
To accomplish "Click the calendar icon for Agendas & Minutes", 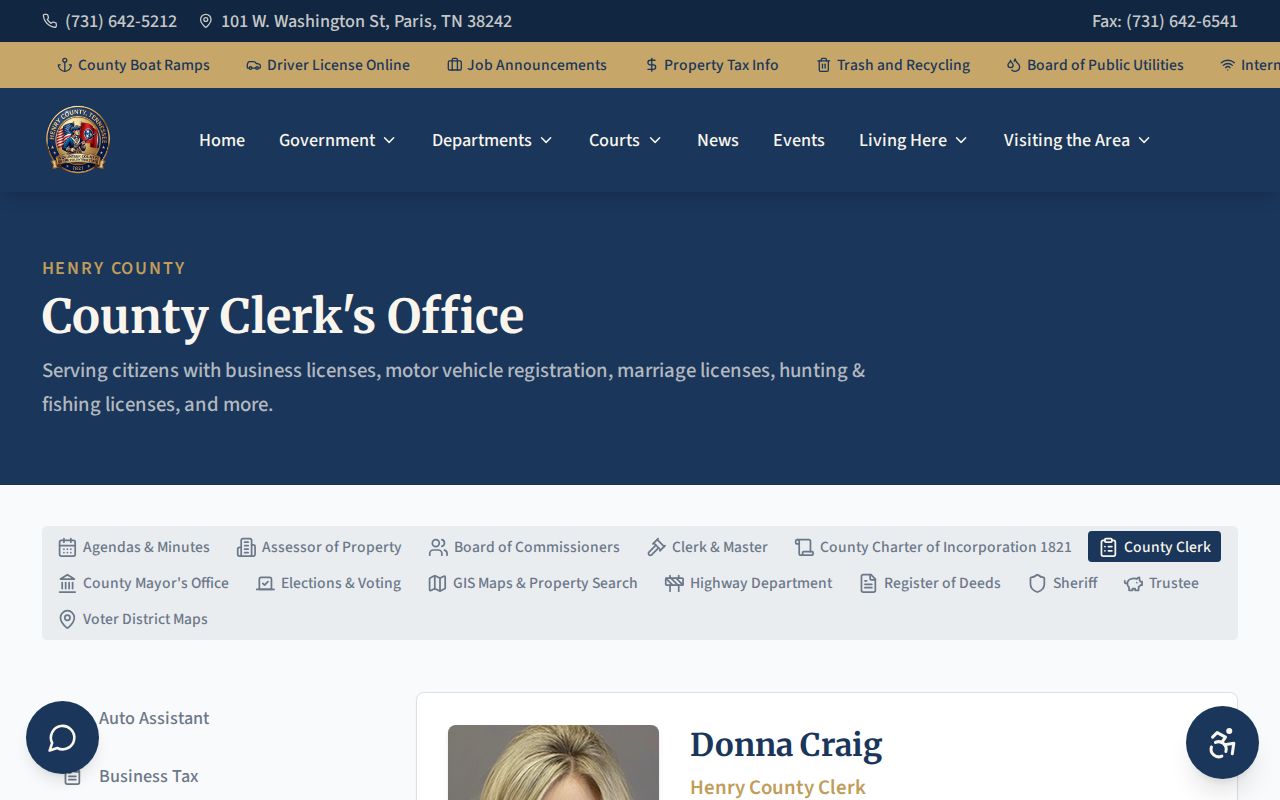I will point(67,547).
